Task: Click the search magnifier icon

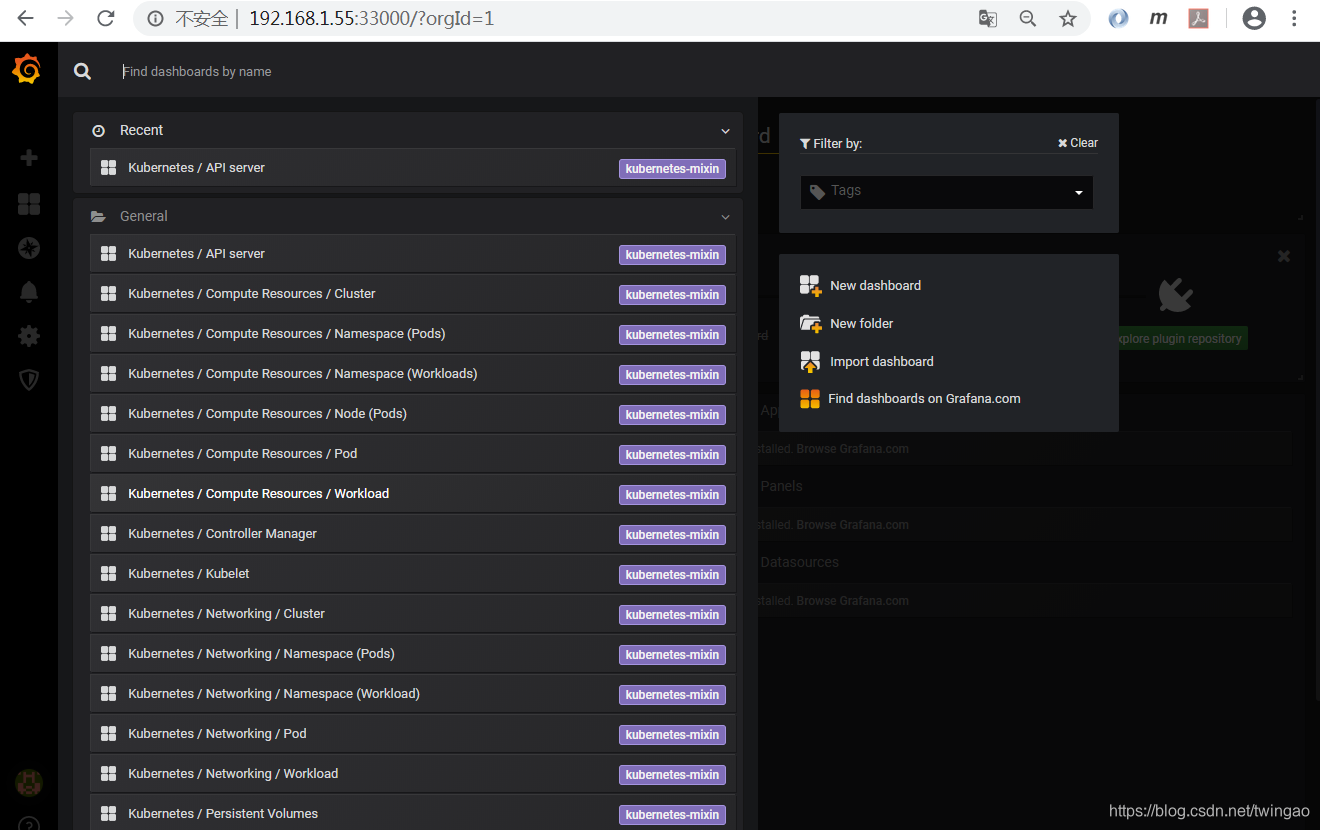Action: (82, 71)
